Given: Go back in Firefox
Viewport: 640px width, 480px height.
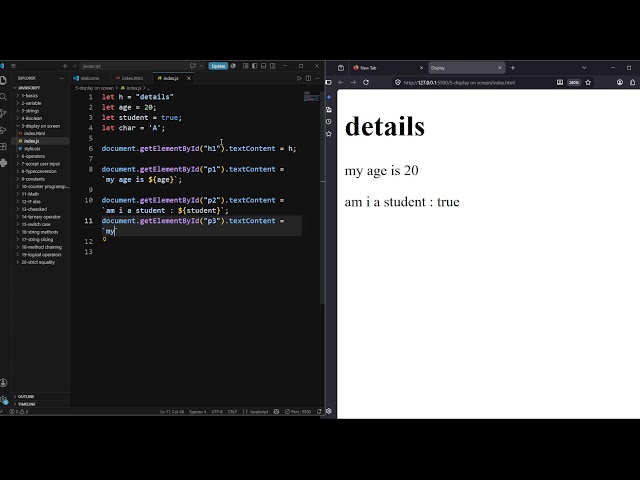Looking at the screenshot, I should [340, 82].
